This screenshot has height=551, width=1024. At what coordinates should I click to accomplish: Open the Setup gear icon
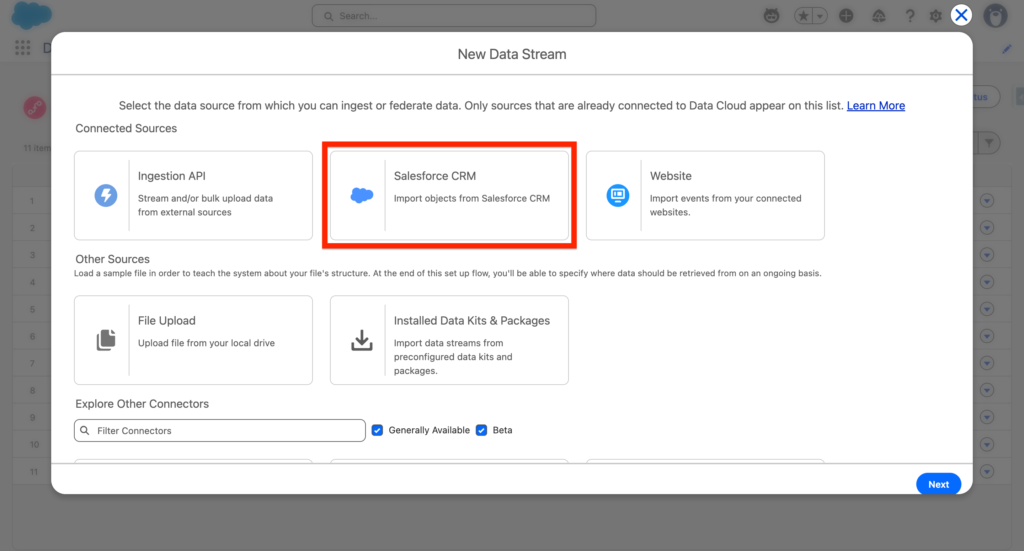936,16
